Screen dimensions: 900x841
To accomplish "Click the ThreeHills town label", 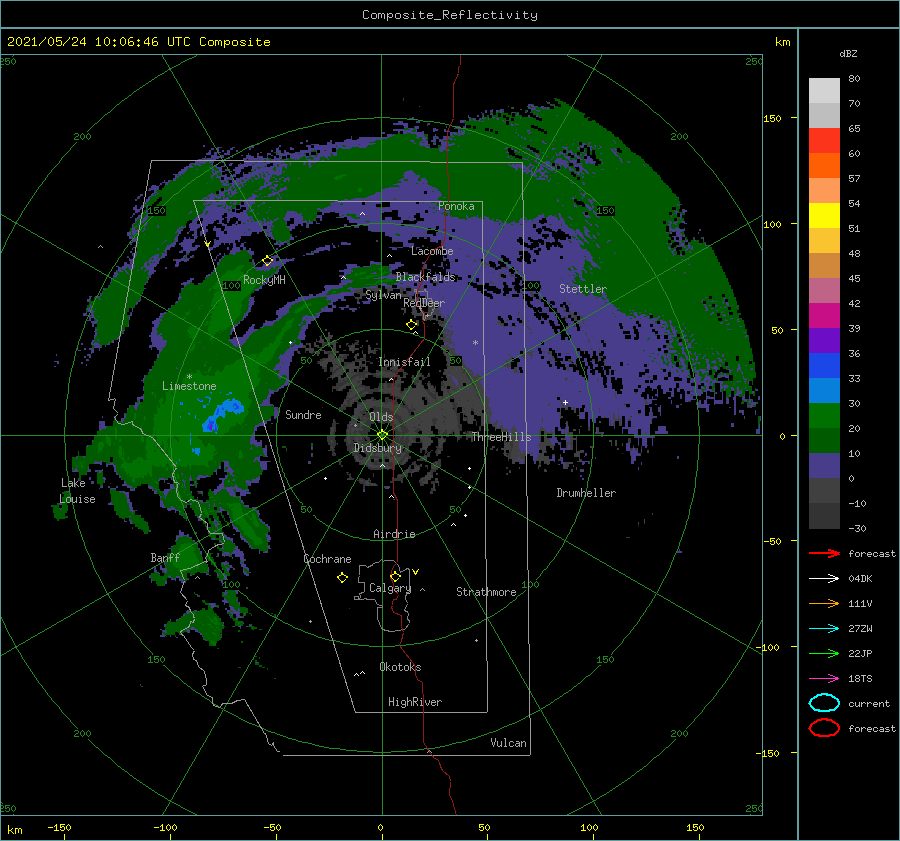I will (x=502, y=437).
